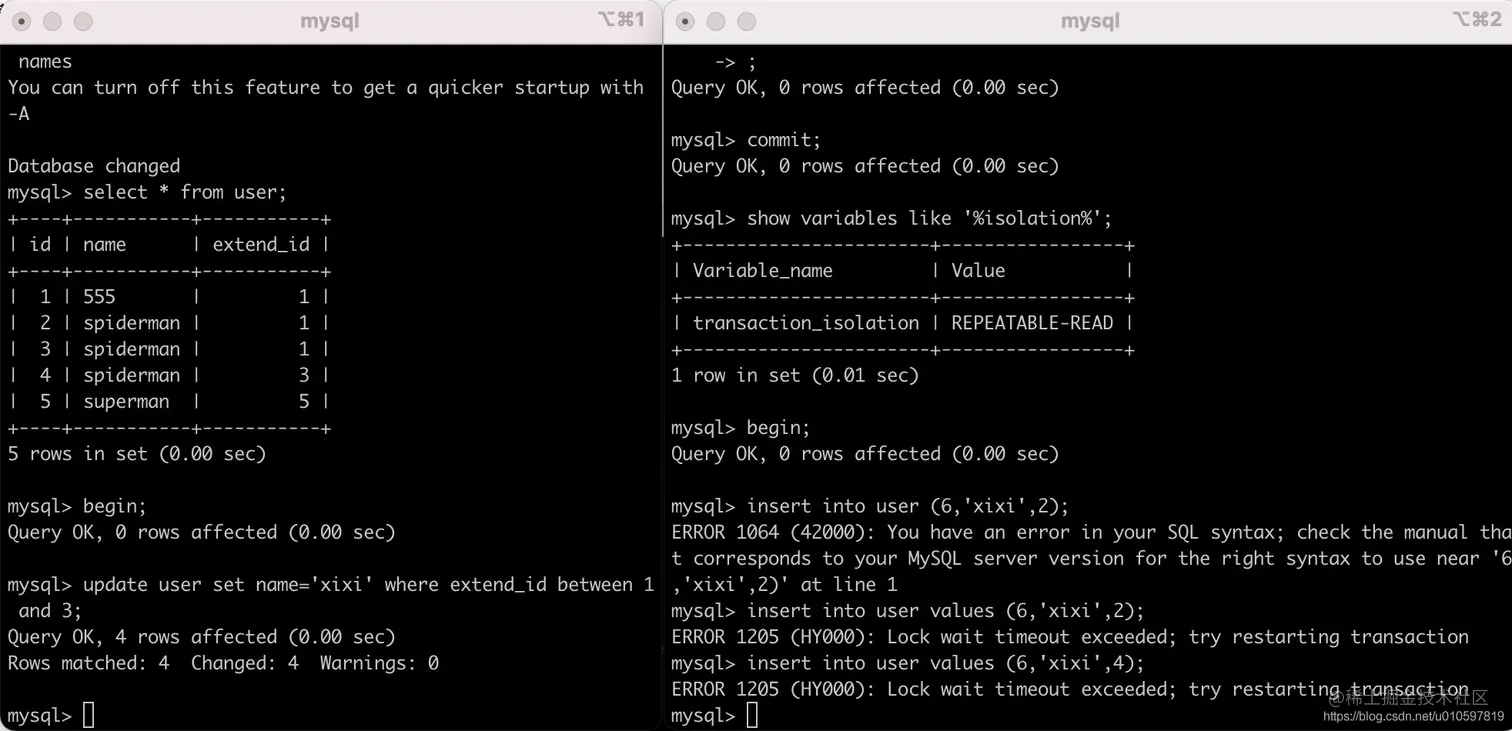Click the extend_id value '5' cell

304,401
